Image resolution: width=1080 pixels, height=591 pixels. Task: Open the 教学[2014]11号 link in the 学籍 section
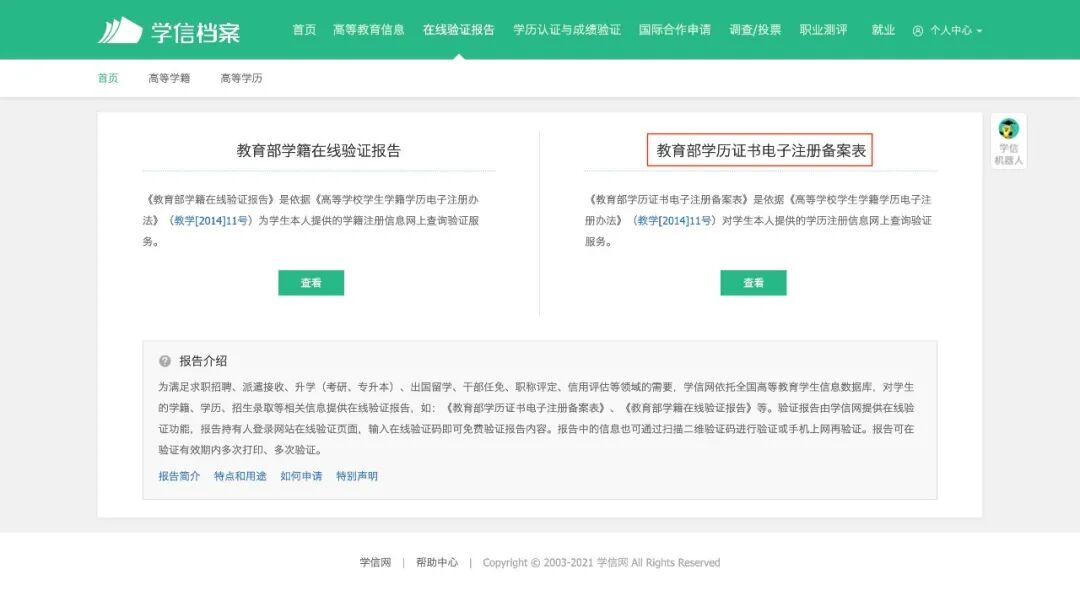click(210, 220)
